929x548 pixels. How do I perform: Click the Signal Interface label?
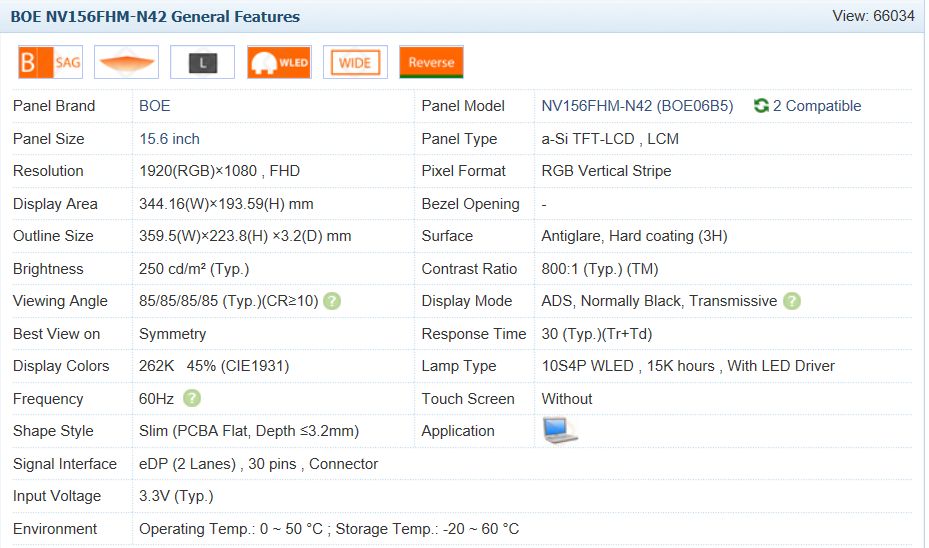(65, 464)
